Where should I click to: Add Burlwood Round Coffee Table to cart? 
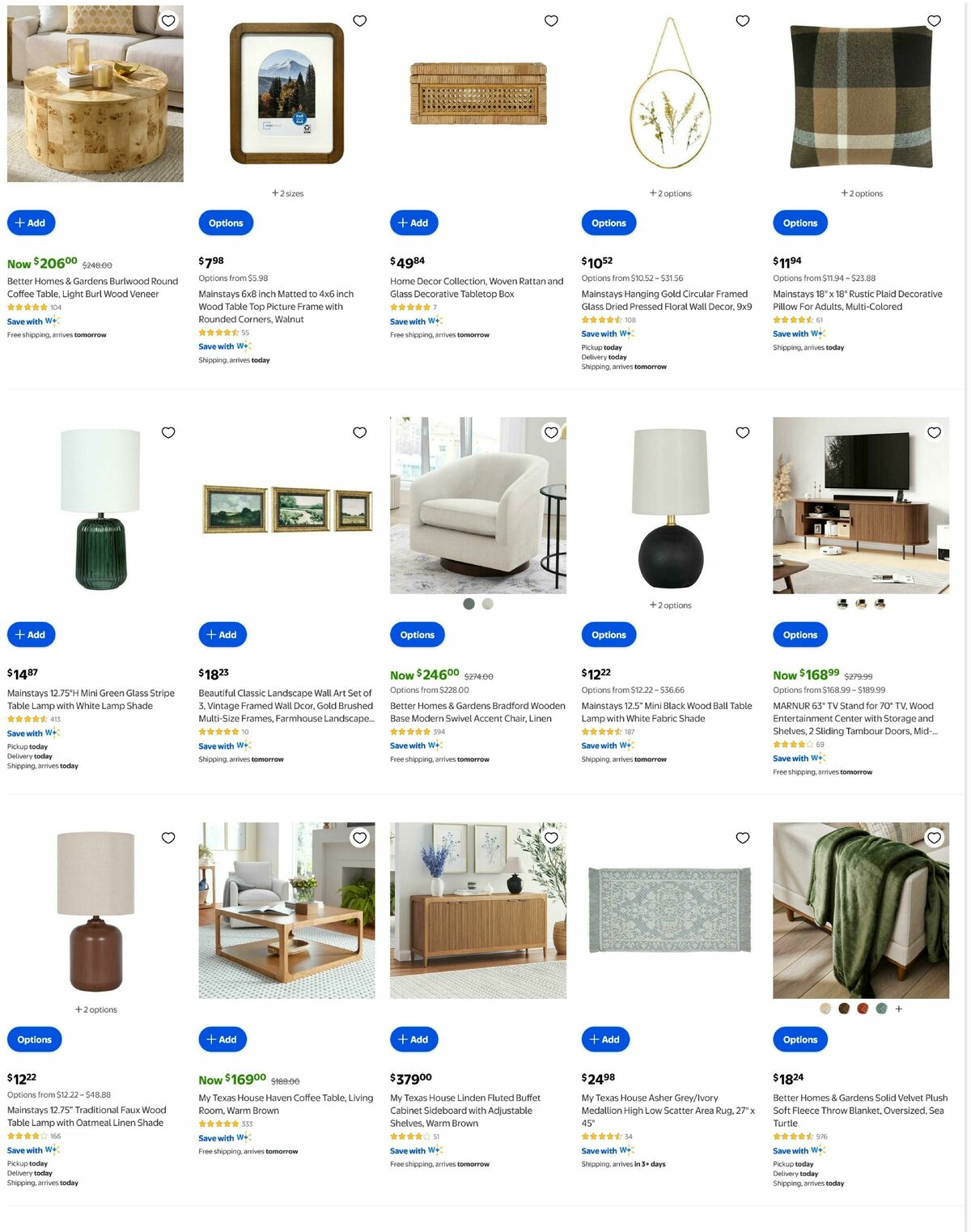31,223
